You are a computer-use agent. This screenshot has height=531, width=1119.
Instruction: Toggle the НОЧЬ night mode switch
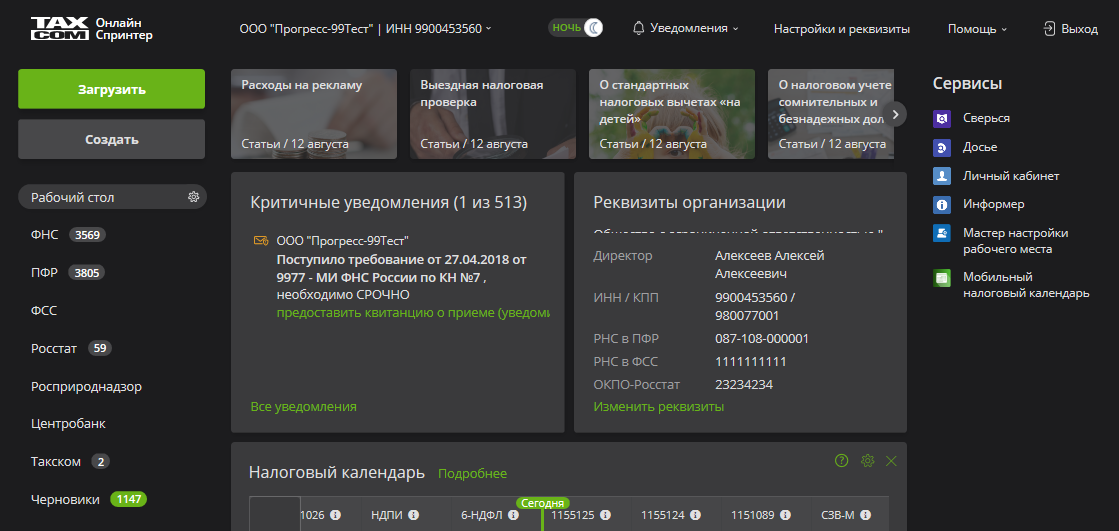[577, 28]
